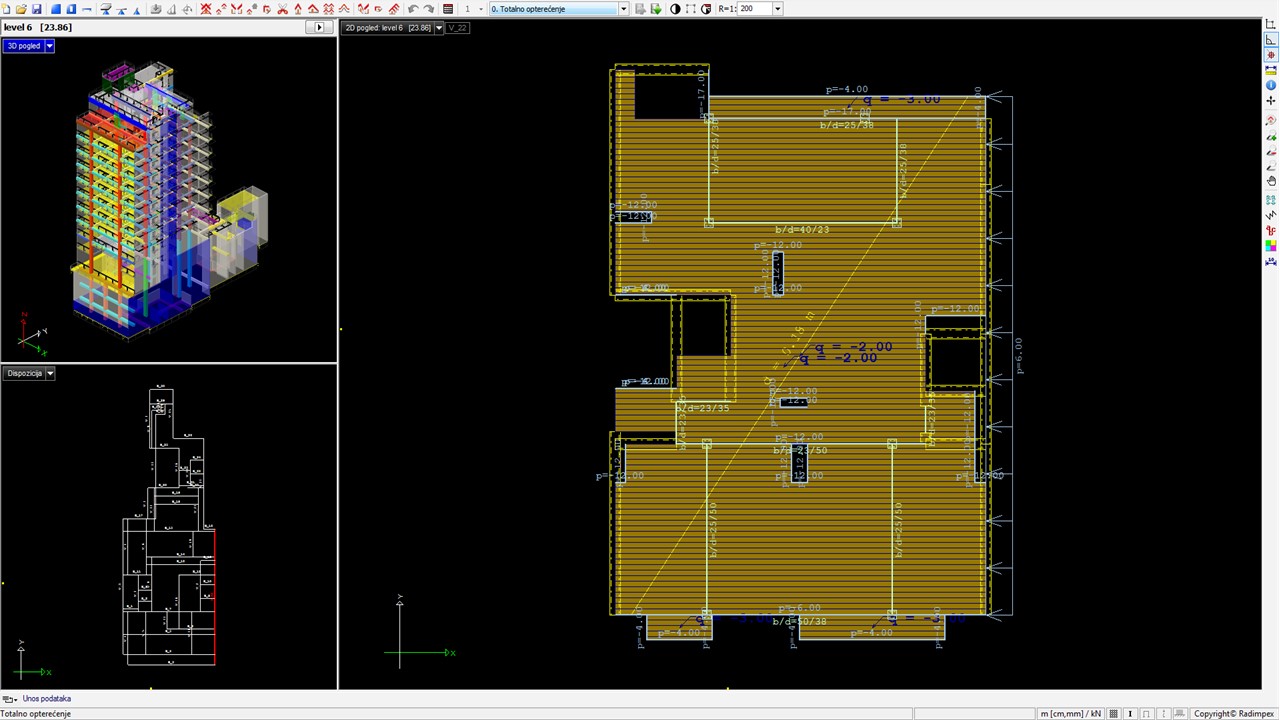The height and width of the screenshot is (720, 1280).
Task: Toggle the bold I icon in status bar
Action: tap(1130, 714)
